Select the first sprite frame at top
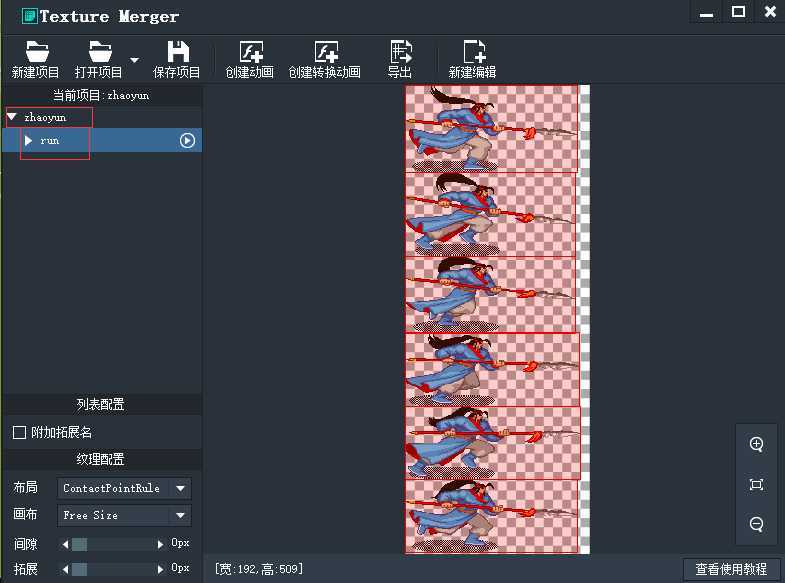Viewport: 785px width, 583px height. coord(491,129)
